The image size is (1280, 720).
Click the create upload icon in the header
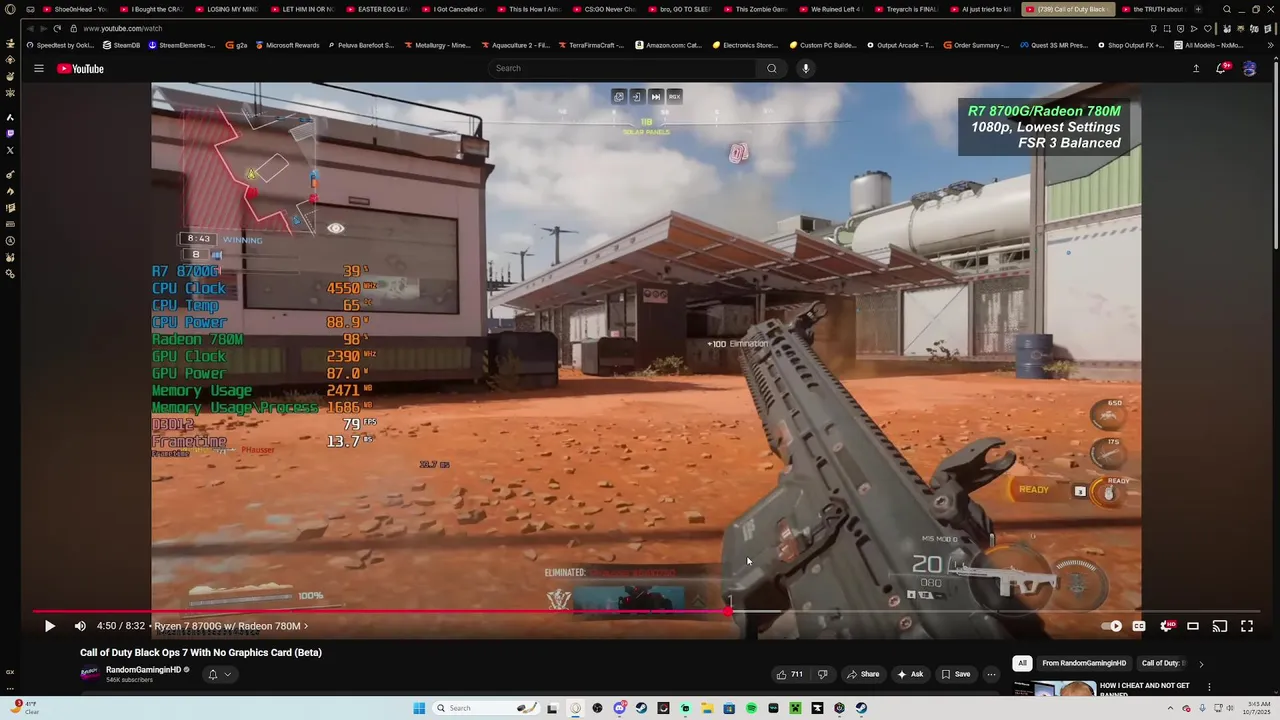click(1196, 68)
